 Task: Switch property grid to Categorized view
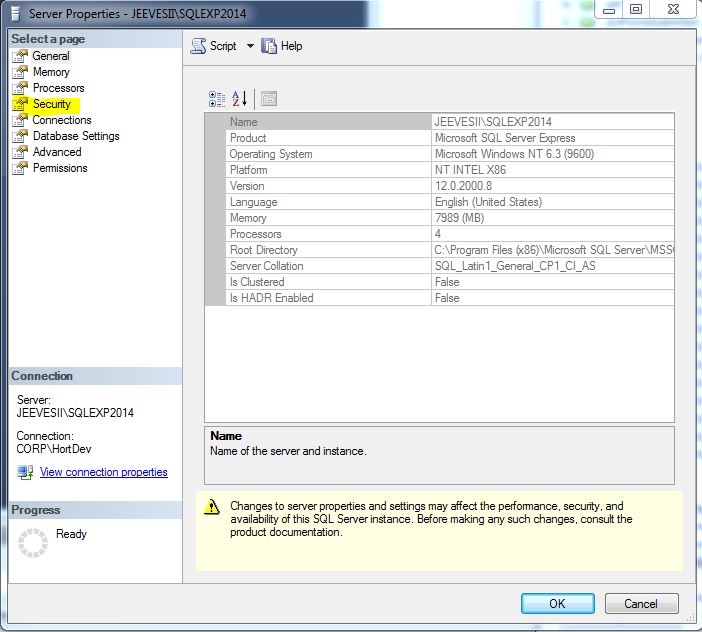tap(217, 99)
